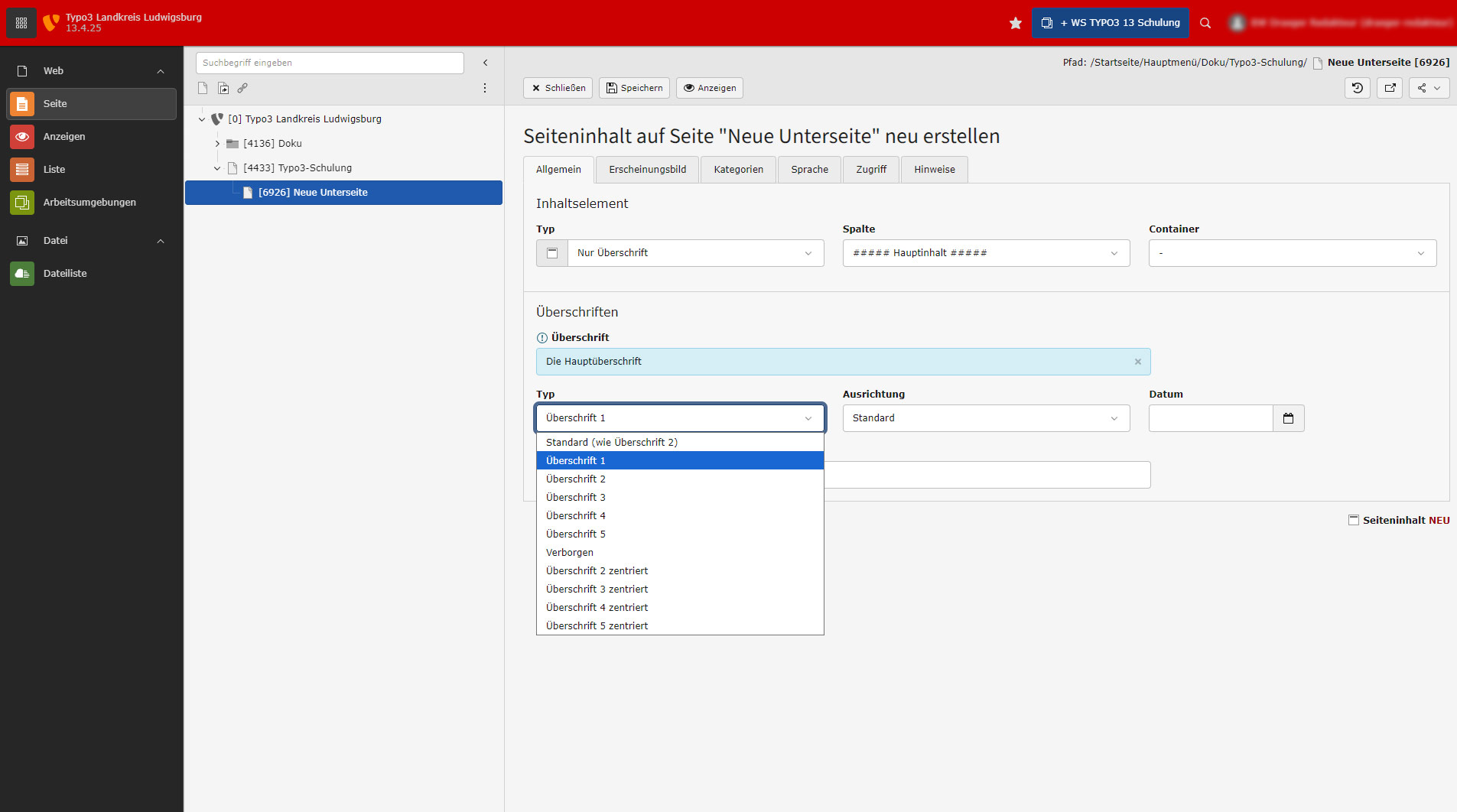Expand the Doku tree node
The image size is (1457, 812).
[217, 144]
